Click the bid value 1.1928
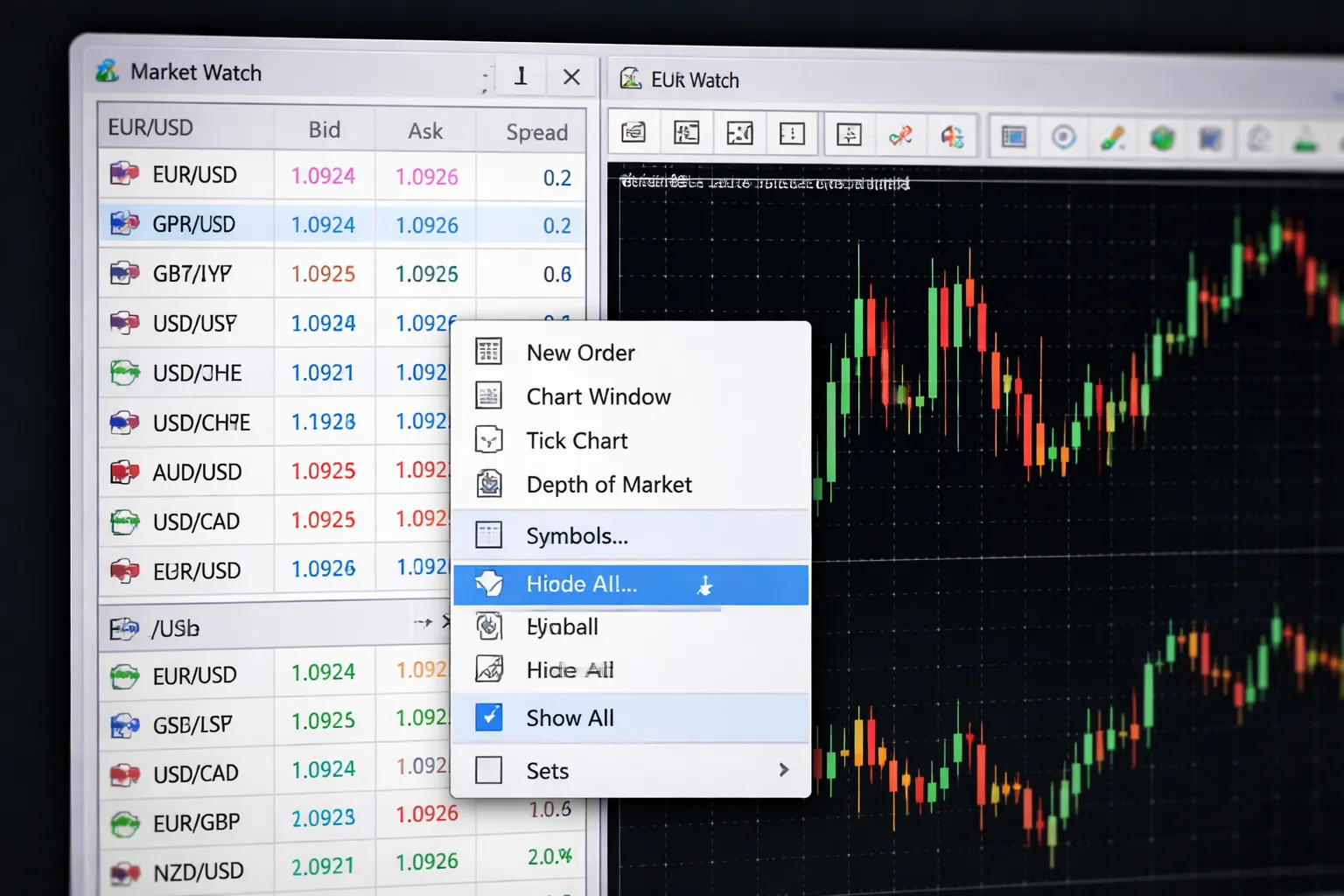1344x896 pixels. (x=324, y=422)
